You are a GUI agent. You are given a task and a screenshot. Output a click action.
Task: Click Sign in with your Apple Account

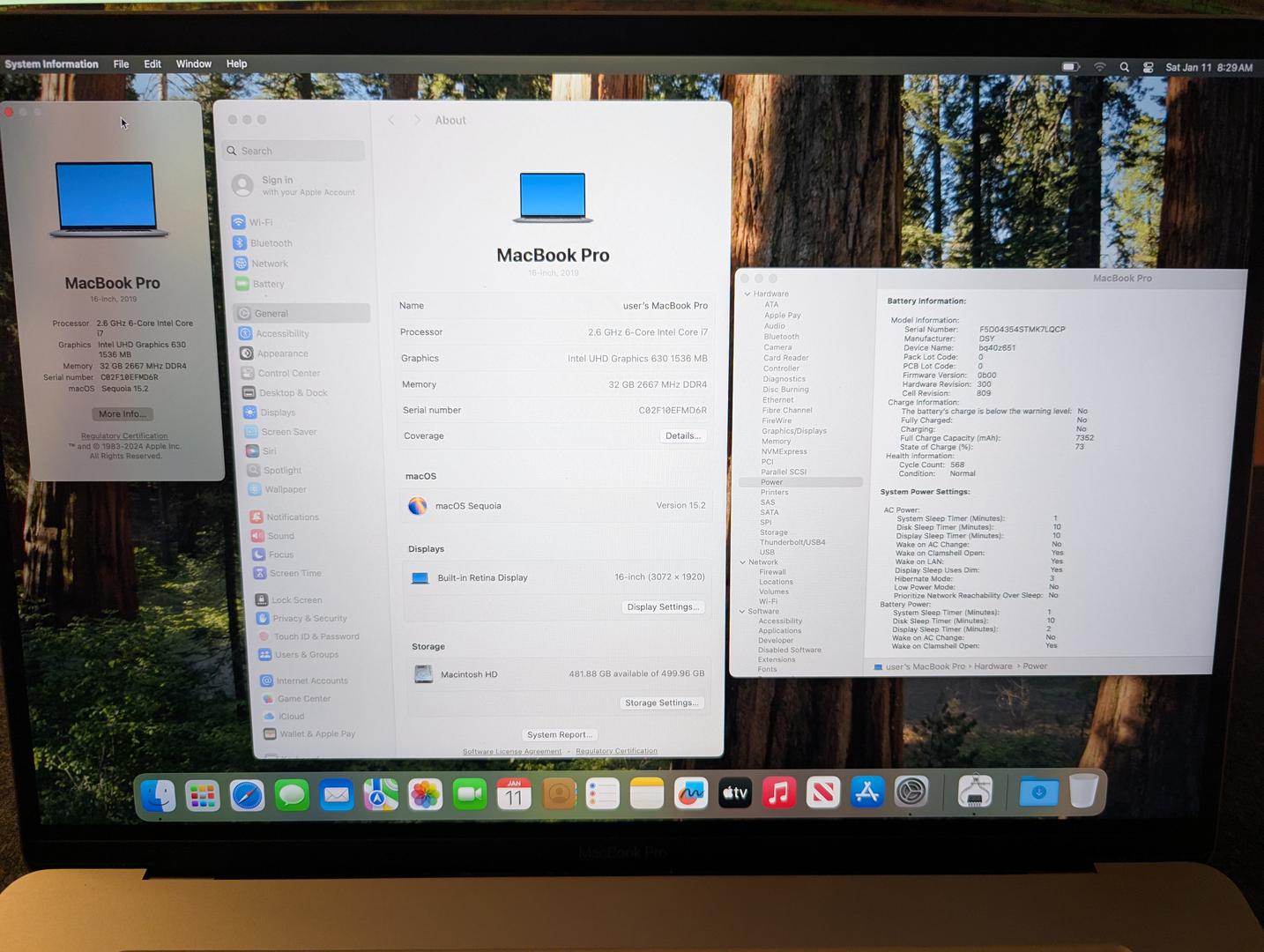pos(294,185)
